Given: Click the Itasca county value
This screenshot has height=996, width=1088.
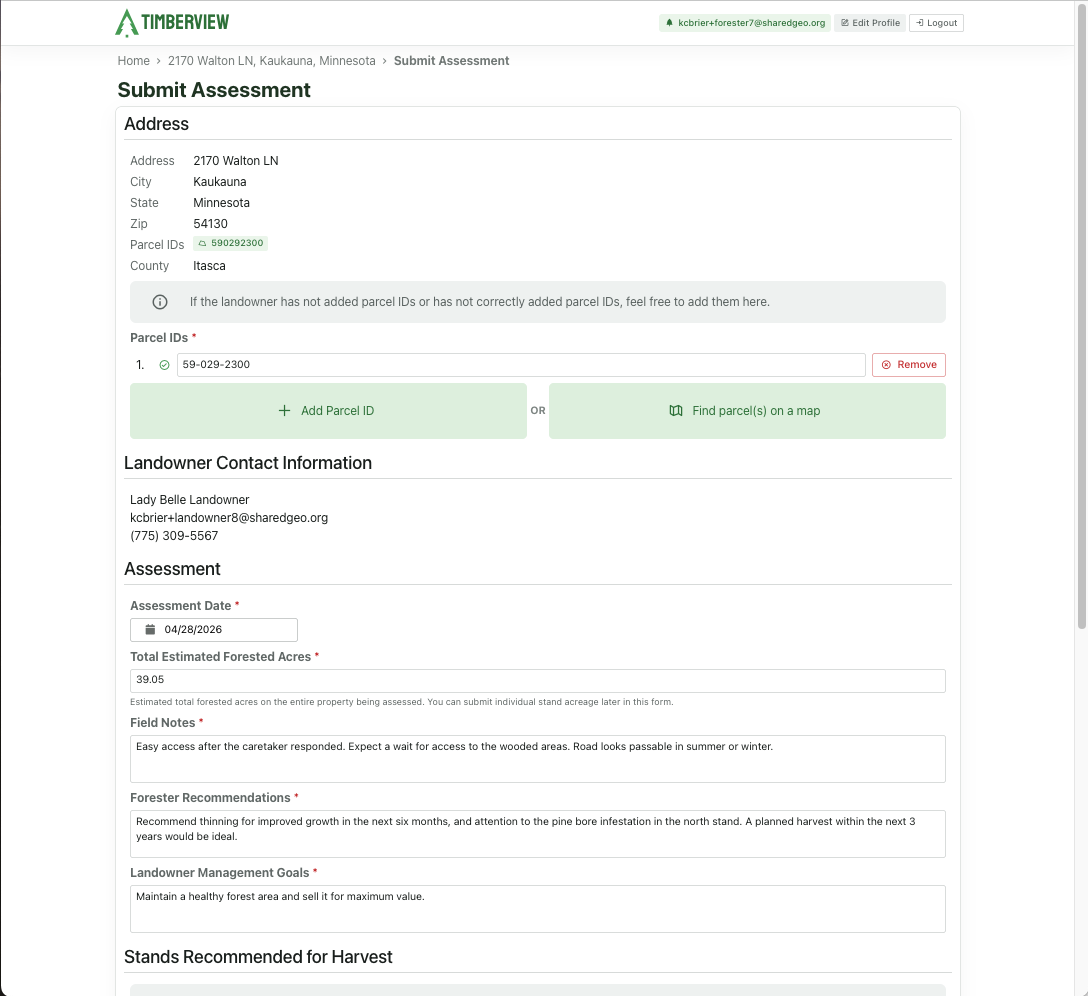Looking at the screenshot, I should click(210, 266).
